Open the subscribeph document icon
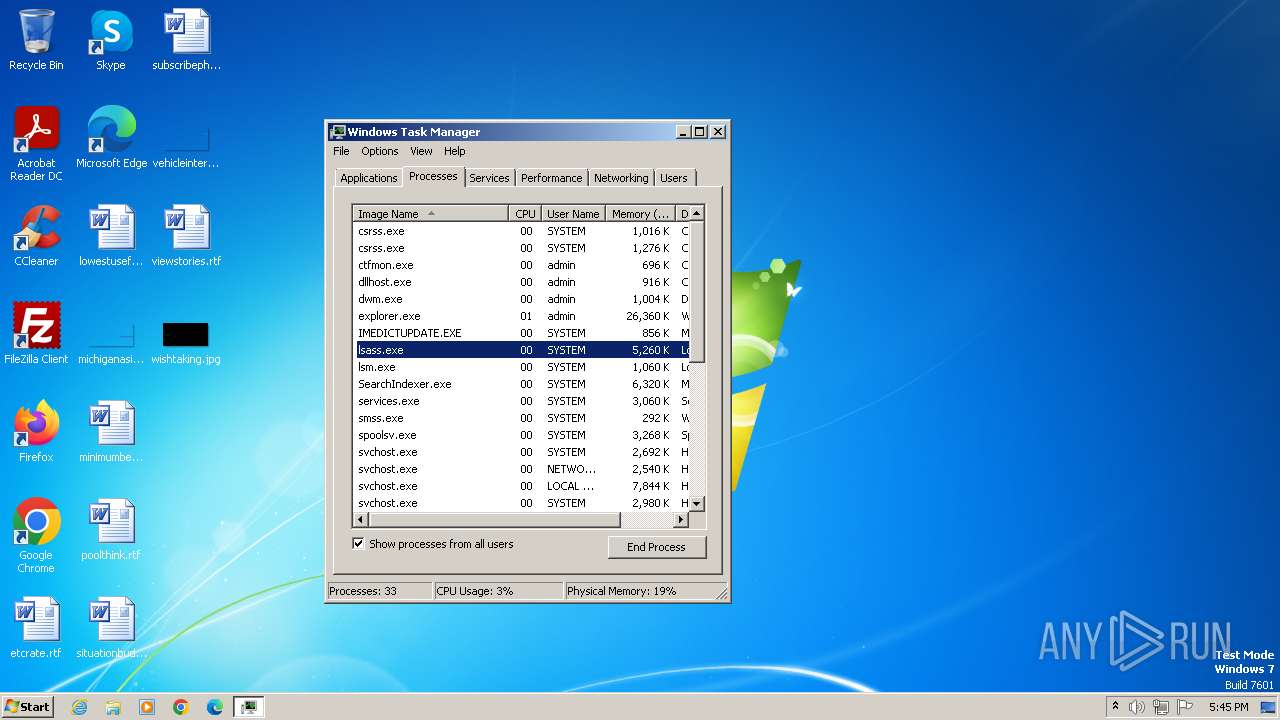This screenshot has width=1280, height=720. tap(186, 40)
